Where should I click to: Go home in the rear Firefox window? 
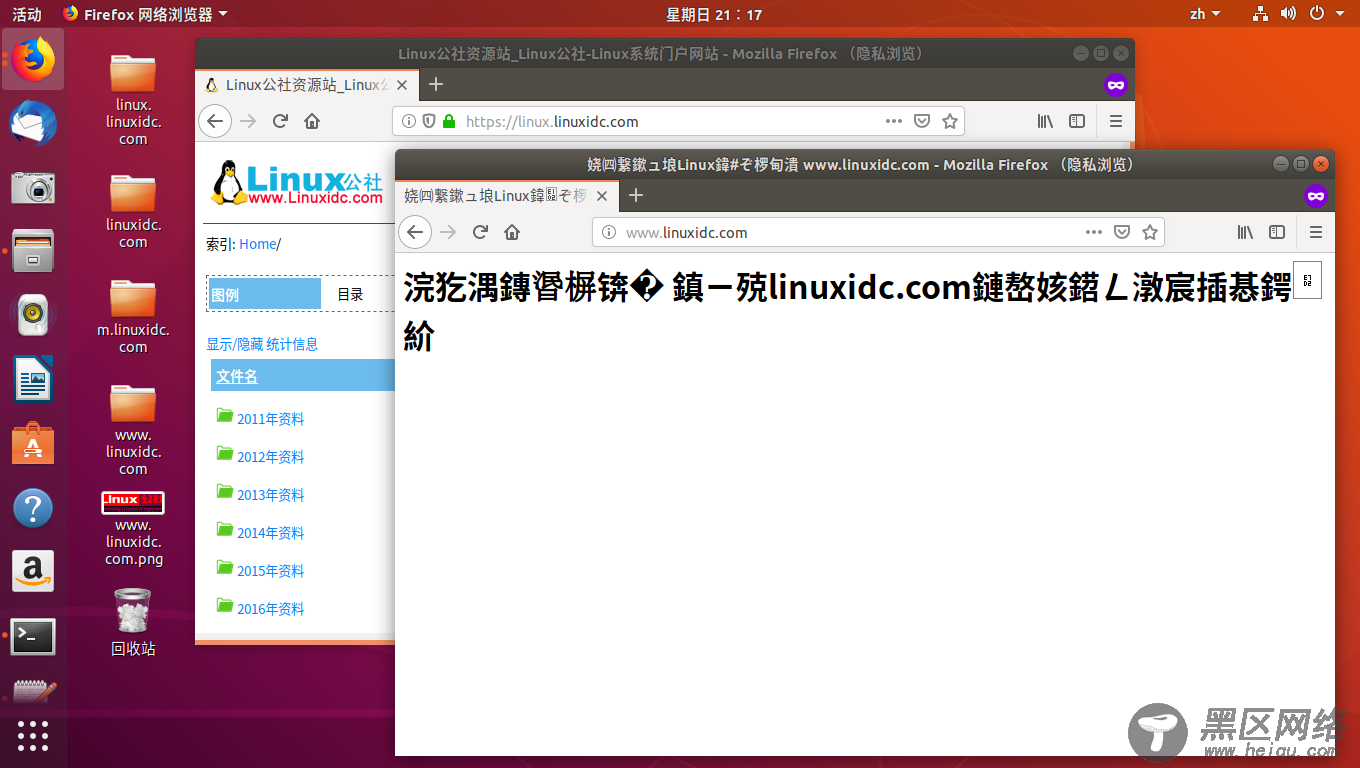(x=312, y=121)
